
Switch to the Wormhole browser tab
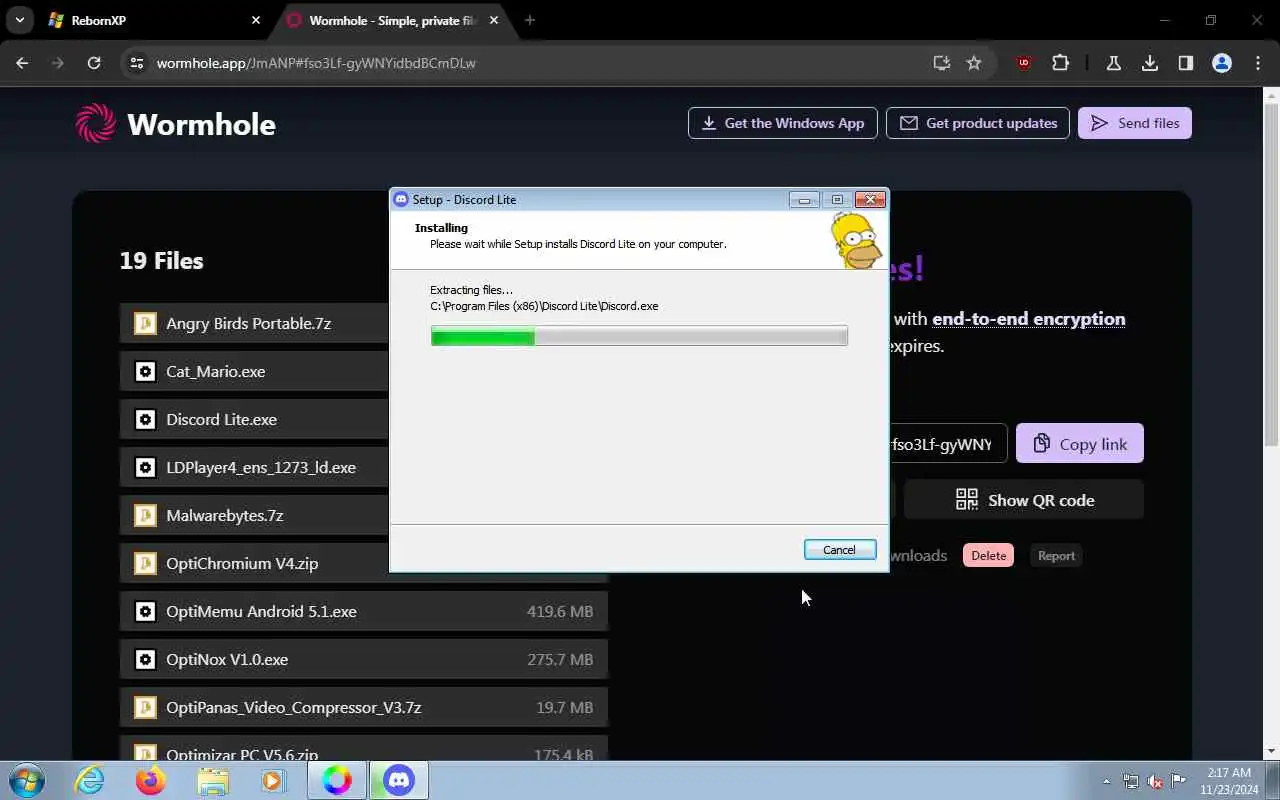pyautogui.click(x=392, y=20)
